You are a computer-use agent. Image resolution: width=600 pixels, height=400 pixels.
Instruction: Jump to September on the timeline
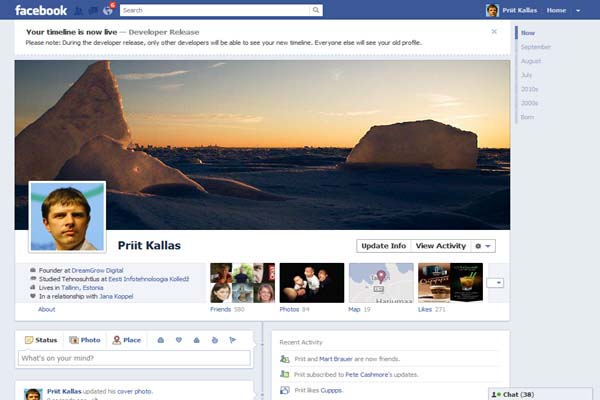click(x=536, y=47)
